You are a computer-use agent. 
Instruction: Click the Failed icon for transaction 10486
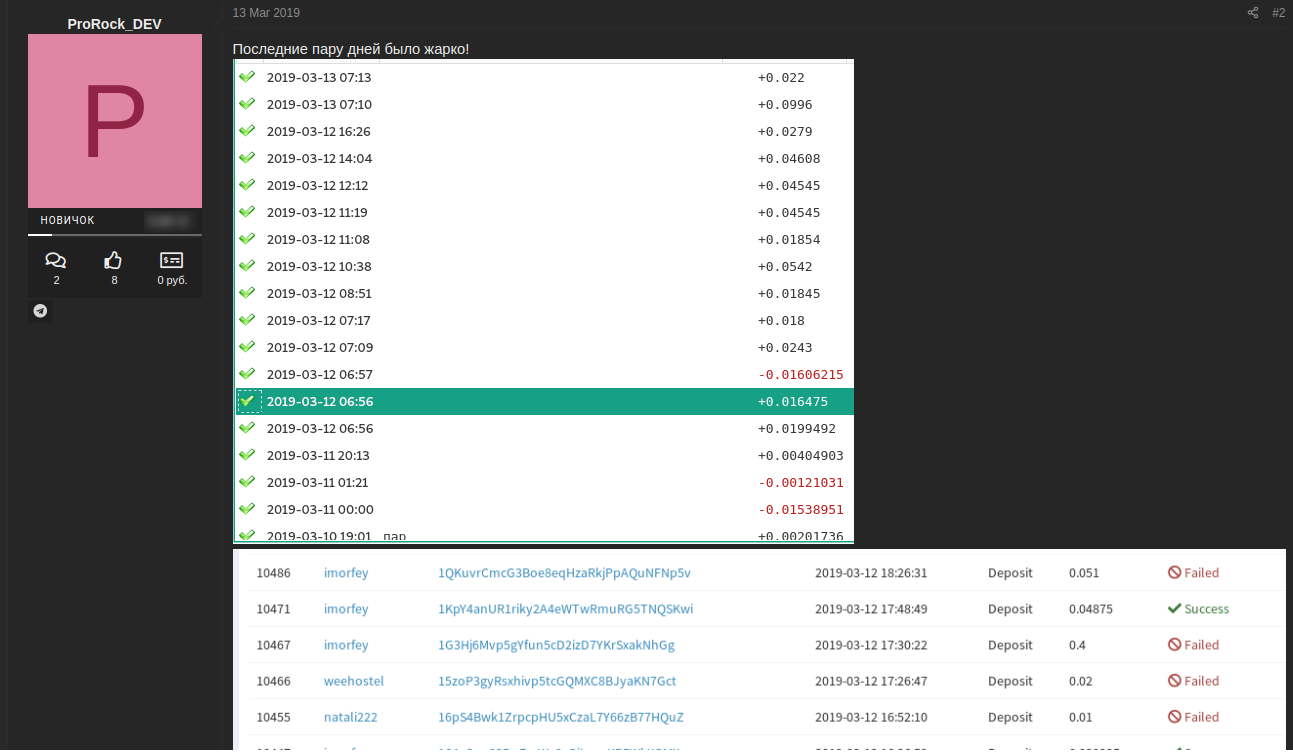1175,573
